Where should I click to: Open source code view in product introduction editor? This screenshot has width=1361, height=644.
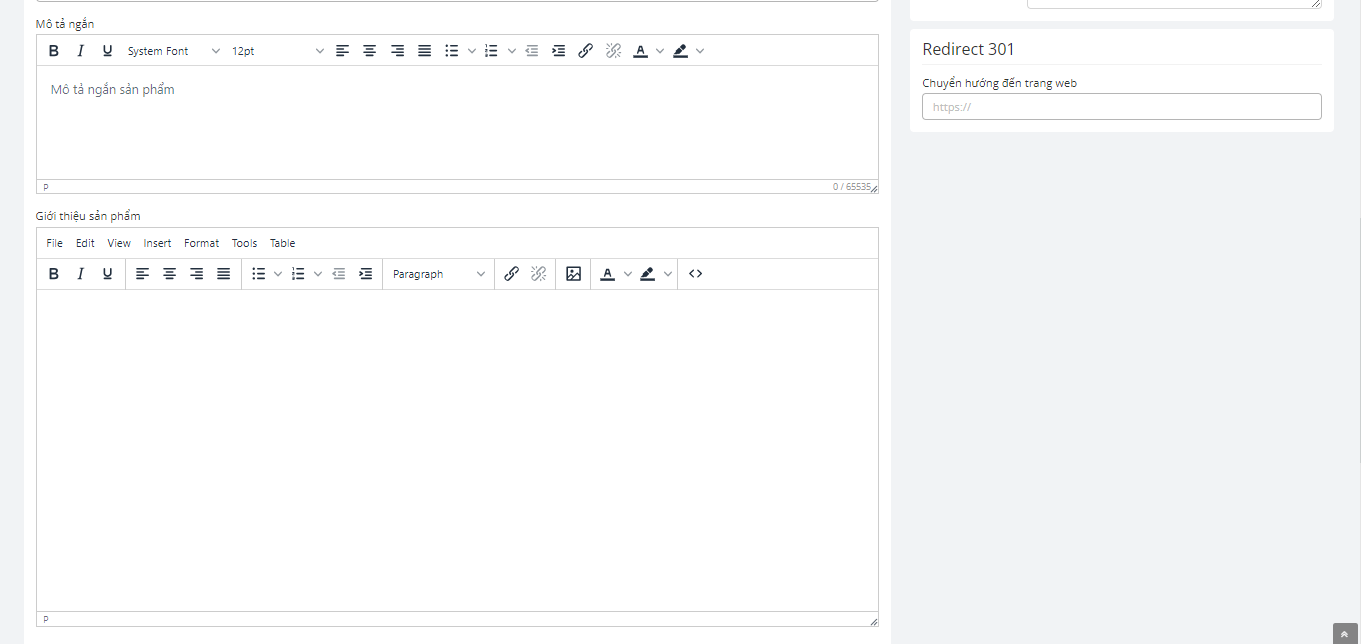point(695,274)
